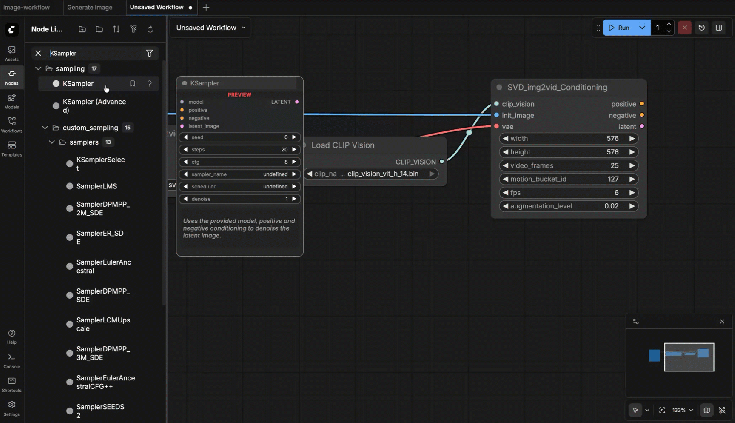Image resolution: width=735 pixels, height=423 pixels.
Task: Clear the KSampler search with X icon
Action: click(x=38, y=53)
